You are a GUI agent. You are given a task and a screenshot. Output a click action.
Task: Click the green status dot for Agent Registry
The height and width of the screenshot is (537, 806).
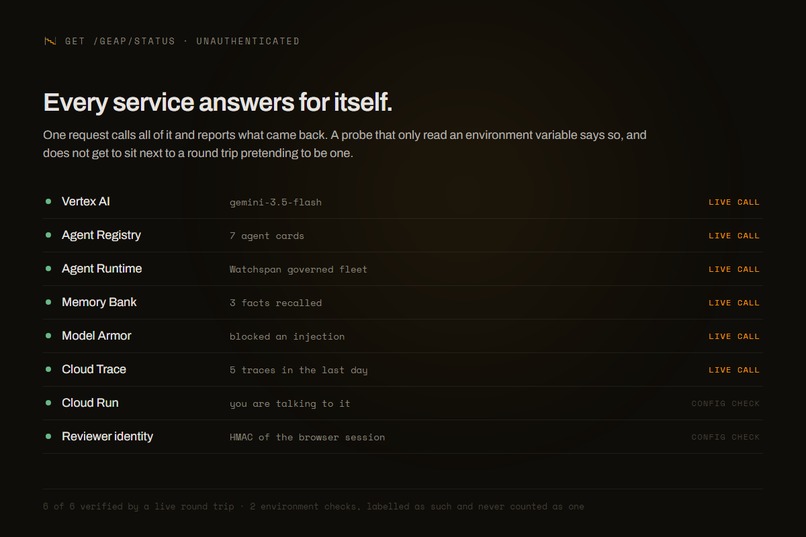pyautogui.click(x=48, y=235)
